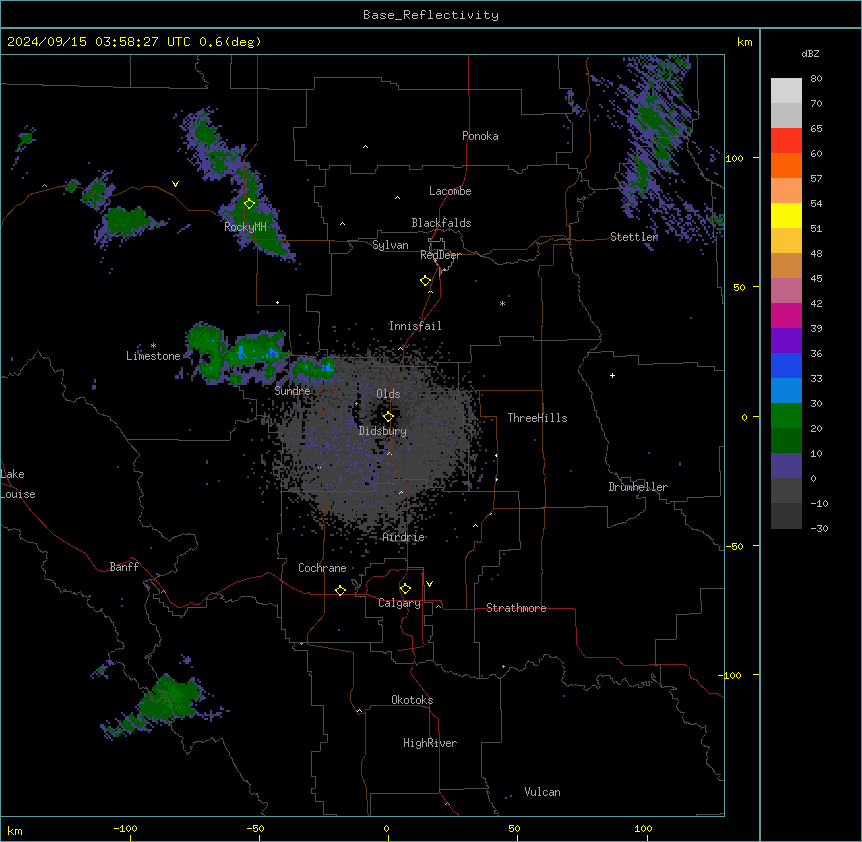Select the Cochrane city label

(322, 568)
